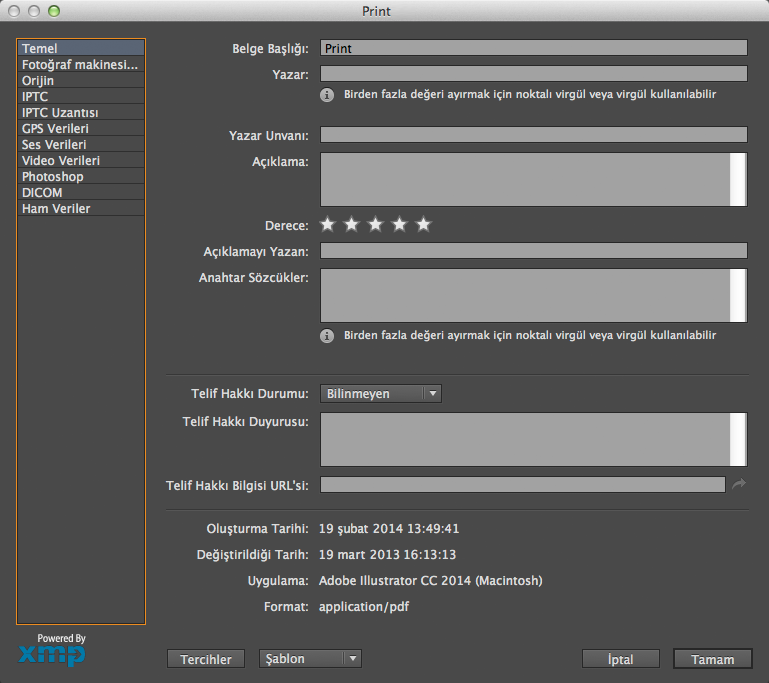Open the Şablon dropdown menu
The width and height of the screenshot is (769, 683).
(310, 658)
